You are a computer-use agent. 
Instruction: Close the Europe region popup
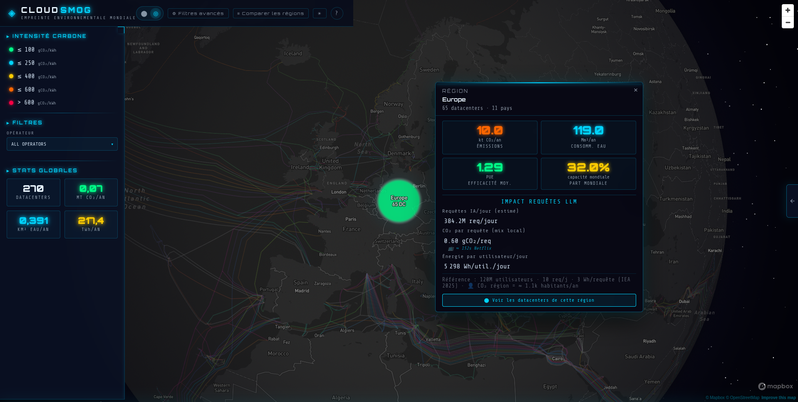[x=635, y=90]
